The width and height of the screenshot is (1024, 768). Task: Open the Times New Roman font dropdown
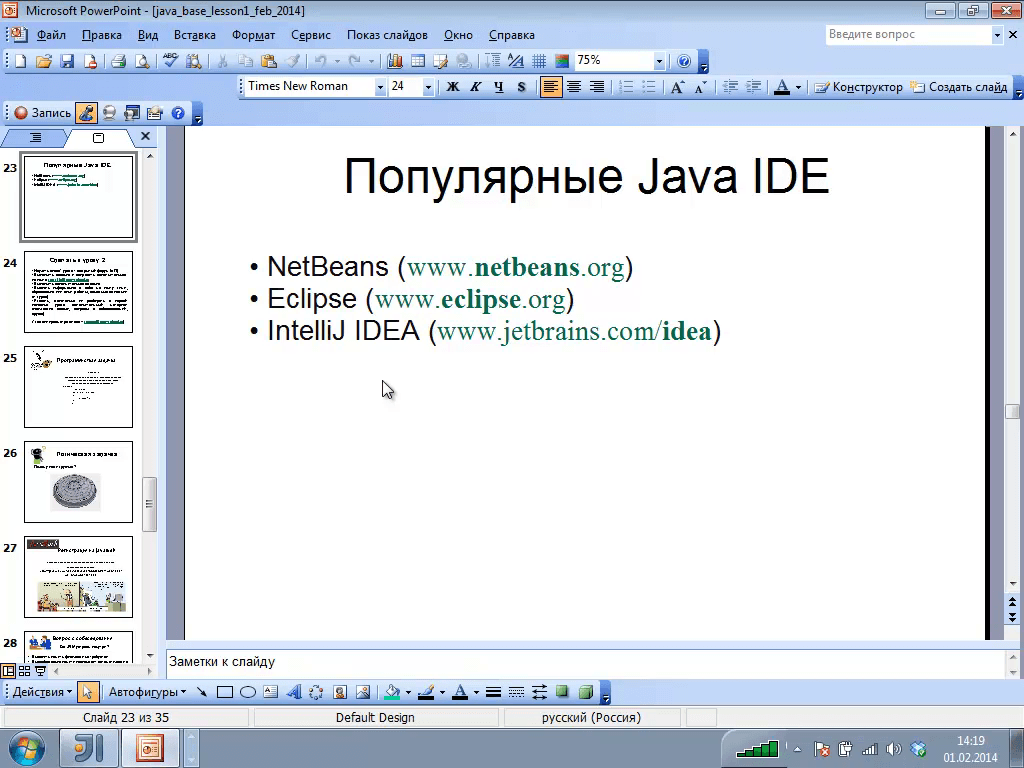point(379,87)
